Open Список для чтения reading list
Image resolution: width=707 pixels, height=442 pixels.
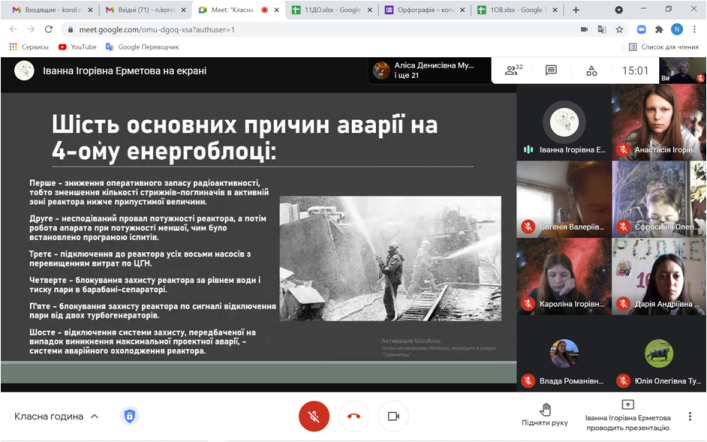coord(663,46)
